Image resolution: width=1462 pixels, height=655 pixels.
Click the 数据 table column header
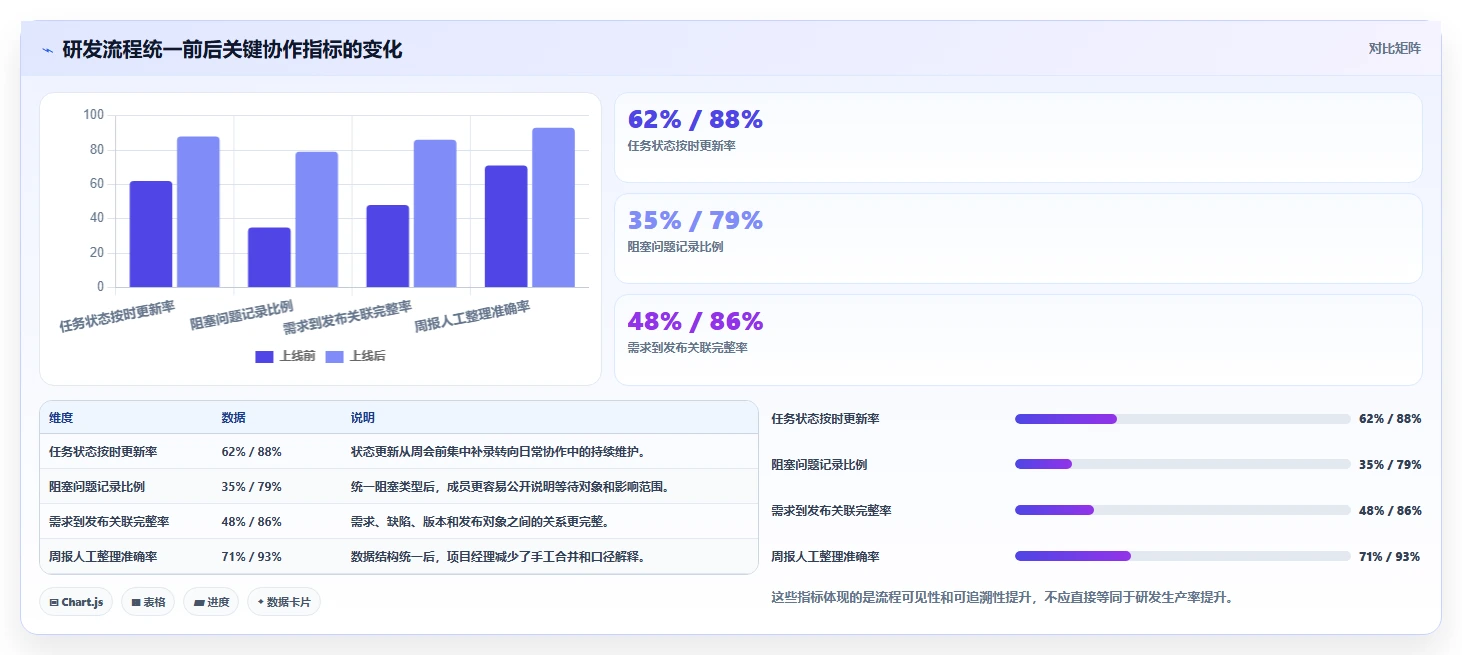point(233,418)
